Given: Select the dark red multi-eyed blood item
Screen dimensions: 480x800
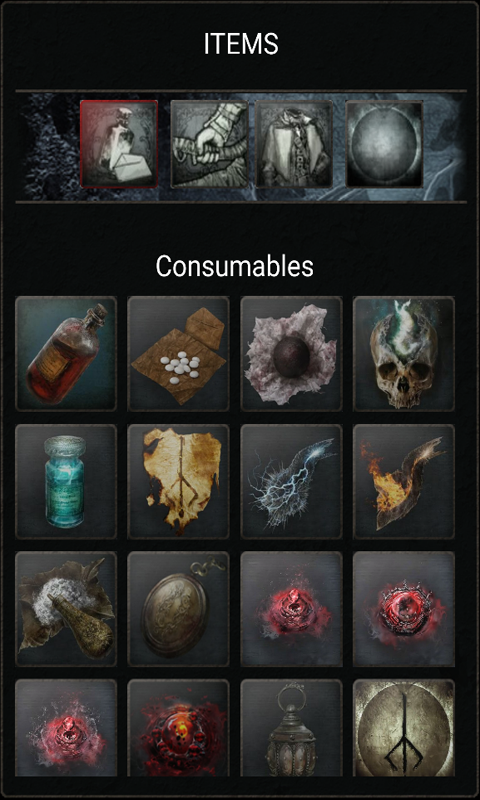Looking at the screenshot, I should pyautogui.click(x=179, y=728).
